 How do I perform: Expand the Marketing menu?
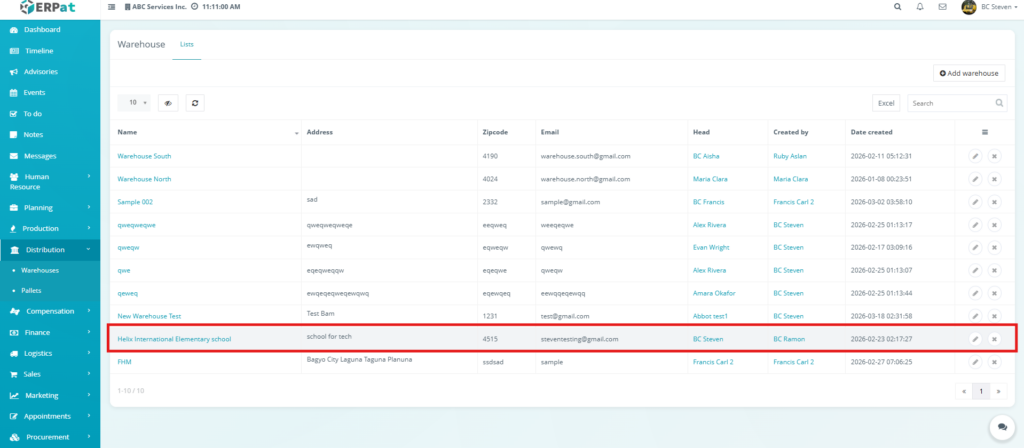tap(50, 395)
